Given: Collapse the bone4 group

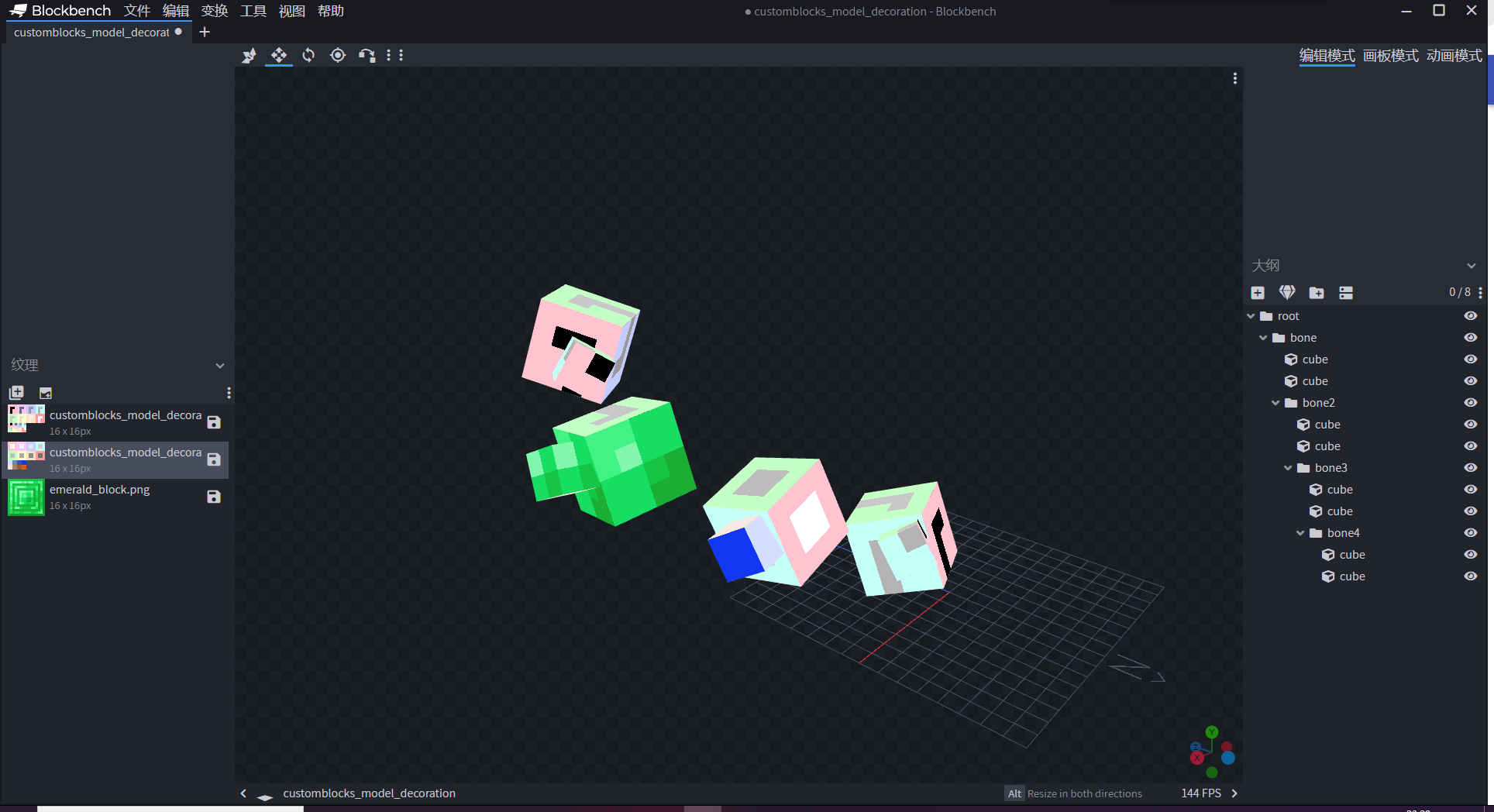Looking at the screenshot, I should click(x=1300, y=533).
